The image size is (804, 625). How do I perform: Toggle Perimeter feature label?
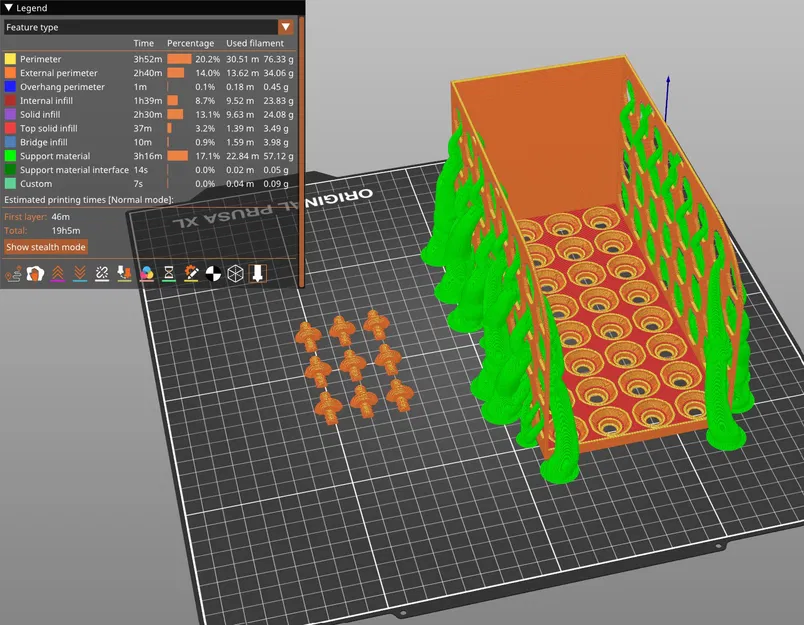pos(41,59)
